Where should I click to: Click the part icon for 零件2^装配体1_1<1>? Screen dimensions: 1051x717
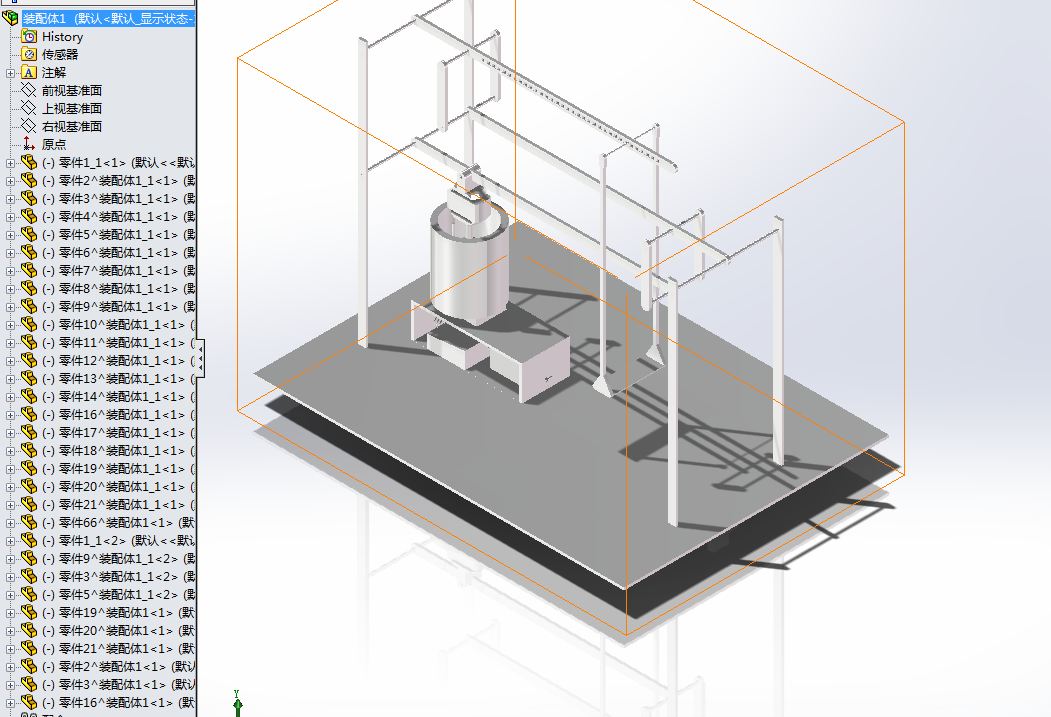(x=29, y=180)
